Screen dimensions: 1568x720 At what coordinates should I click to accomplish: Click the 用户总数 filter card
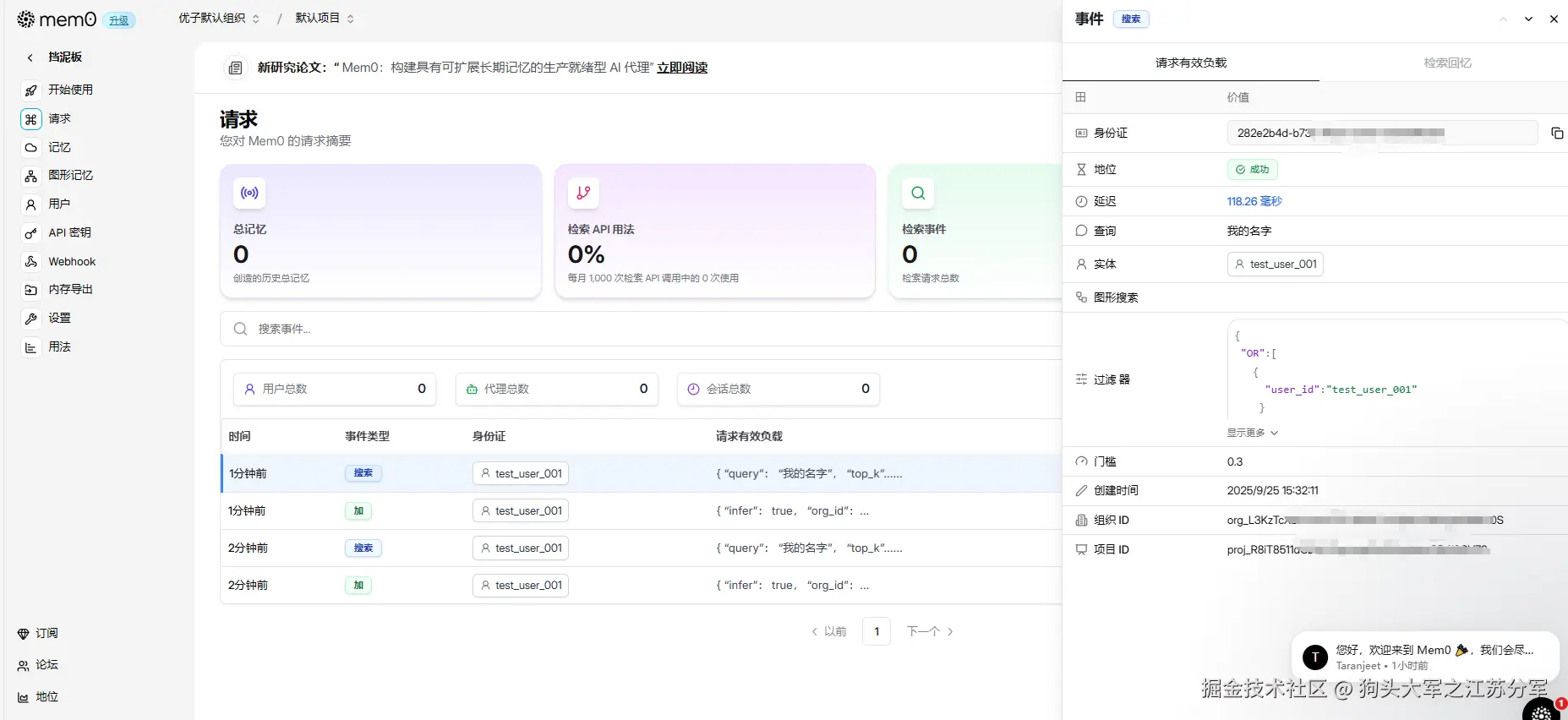pos(335,389)
